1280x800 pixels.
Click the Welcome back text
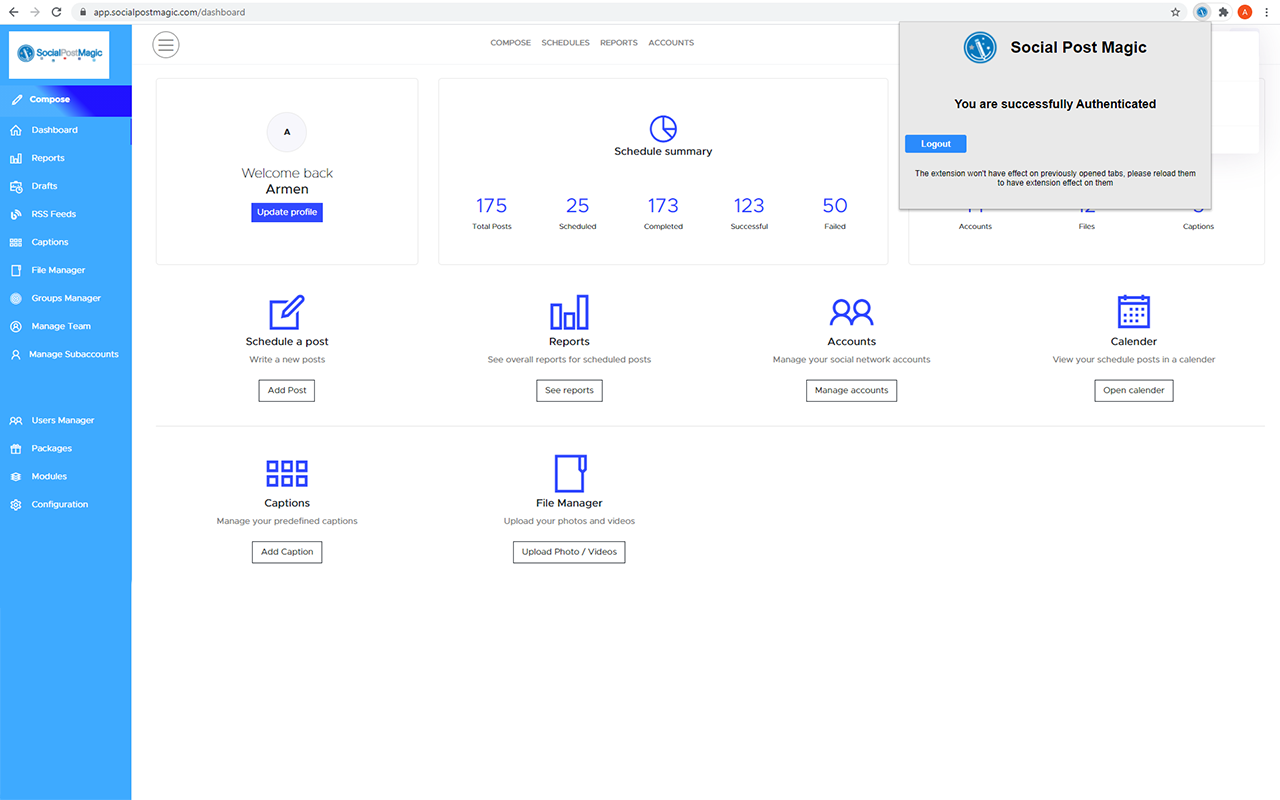click(x=287, y=173)
